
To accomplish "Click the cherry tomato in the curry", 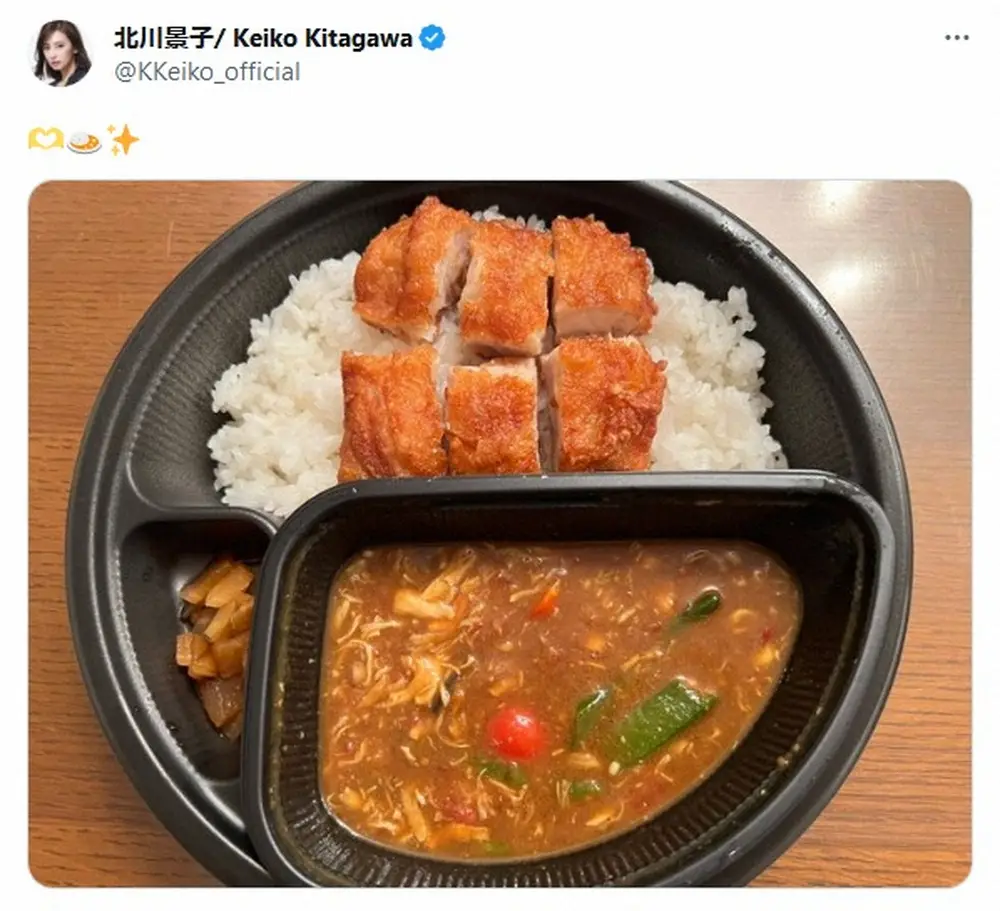I will pos(517,733).
